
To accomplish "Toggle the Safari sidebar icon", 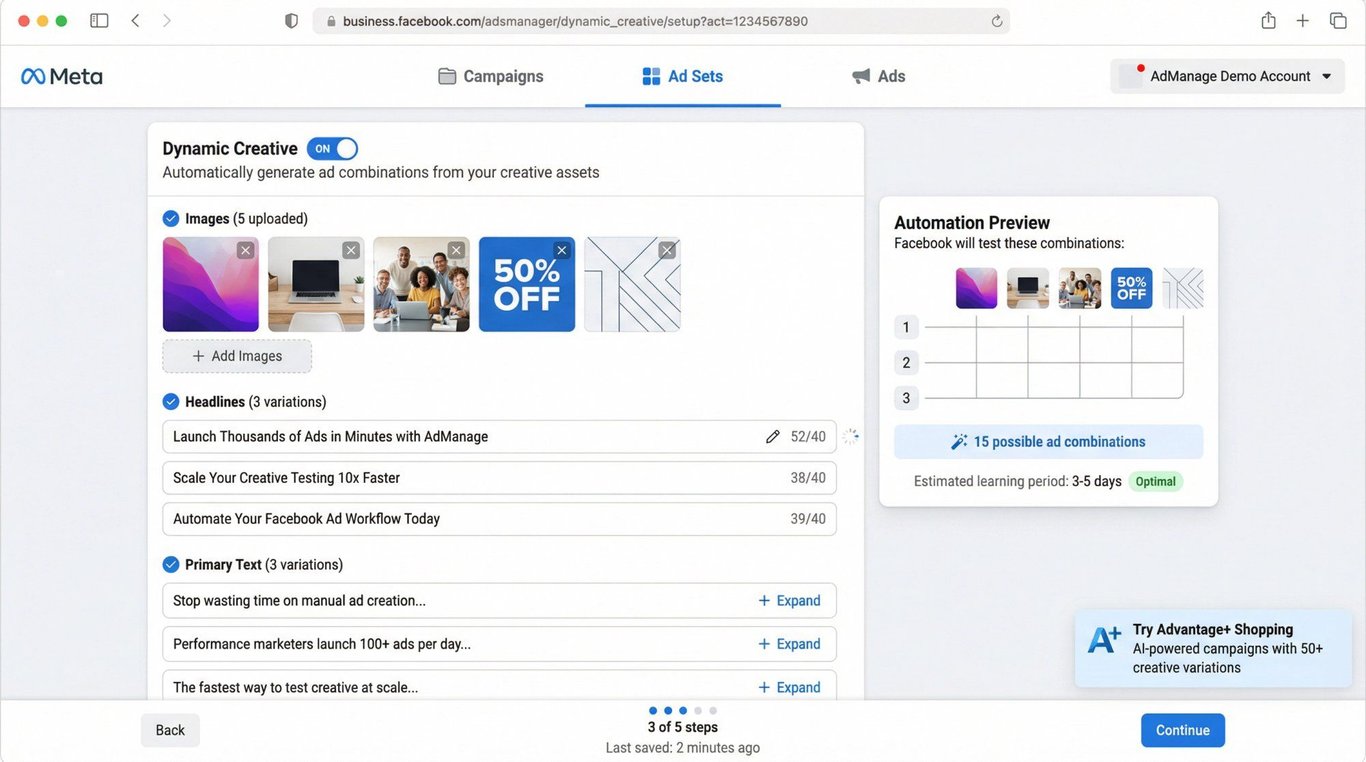I will (x=99, y=21).
